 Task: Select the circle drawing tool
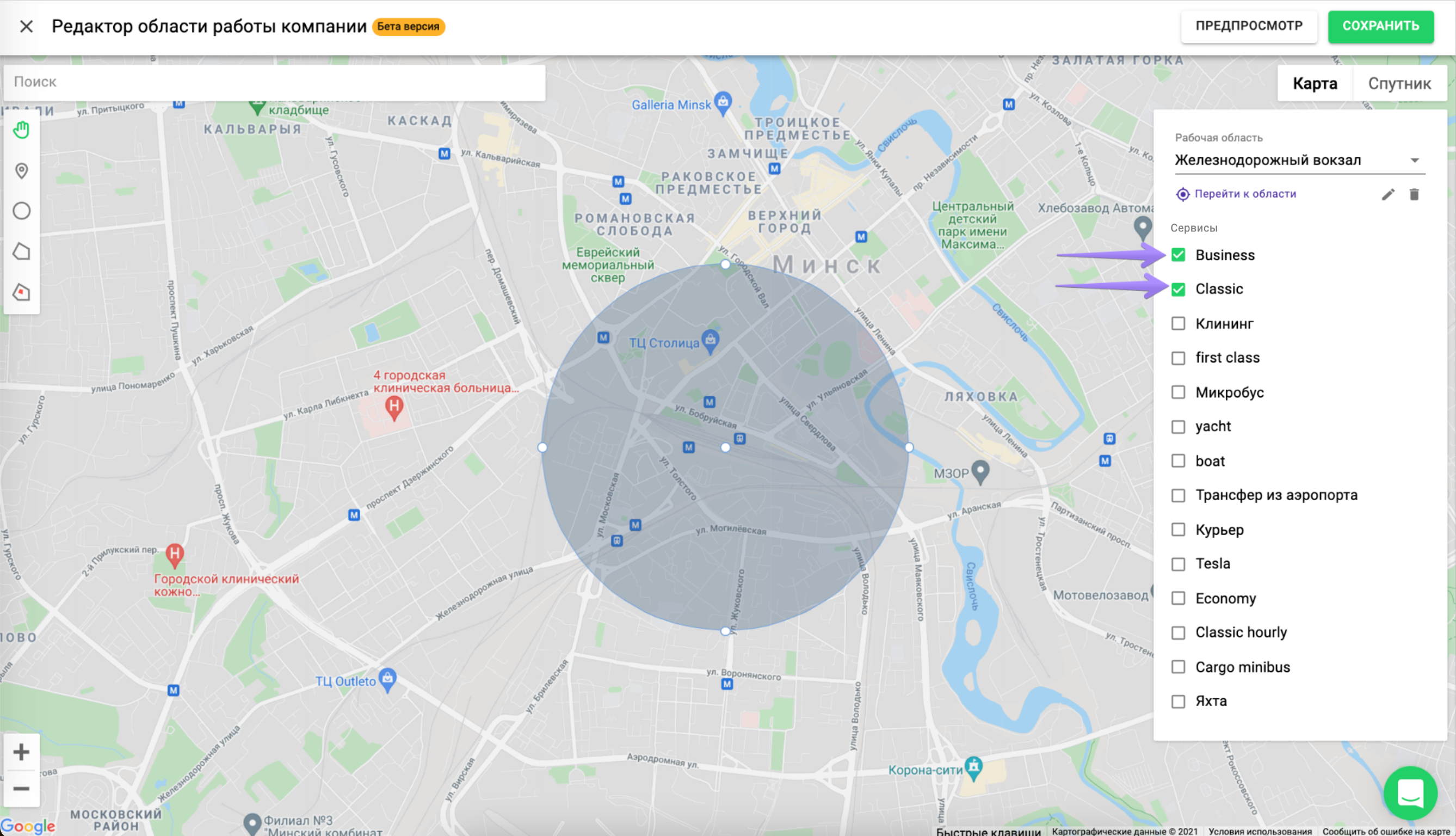pos(21,211)
